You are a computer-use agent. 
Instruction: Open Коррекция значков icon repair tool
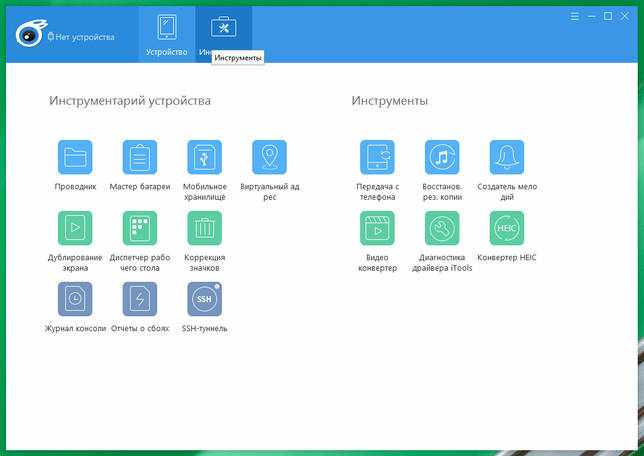pyautogui.click(x=205, y=228)
